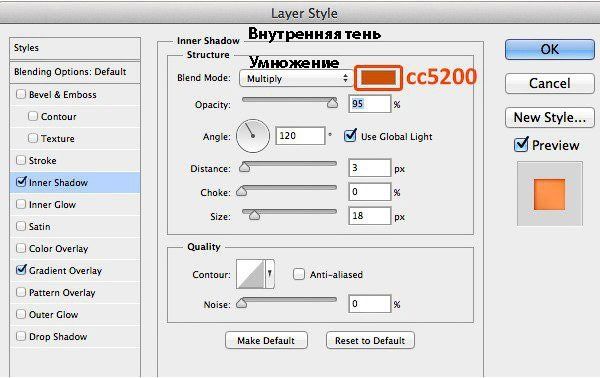Image resolution: width=600 pixels, height=378 pixels.
Task: Enable the Texture checkbox
Action: coord(33,138)
